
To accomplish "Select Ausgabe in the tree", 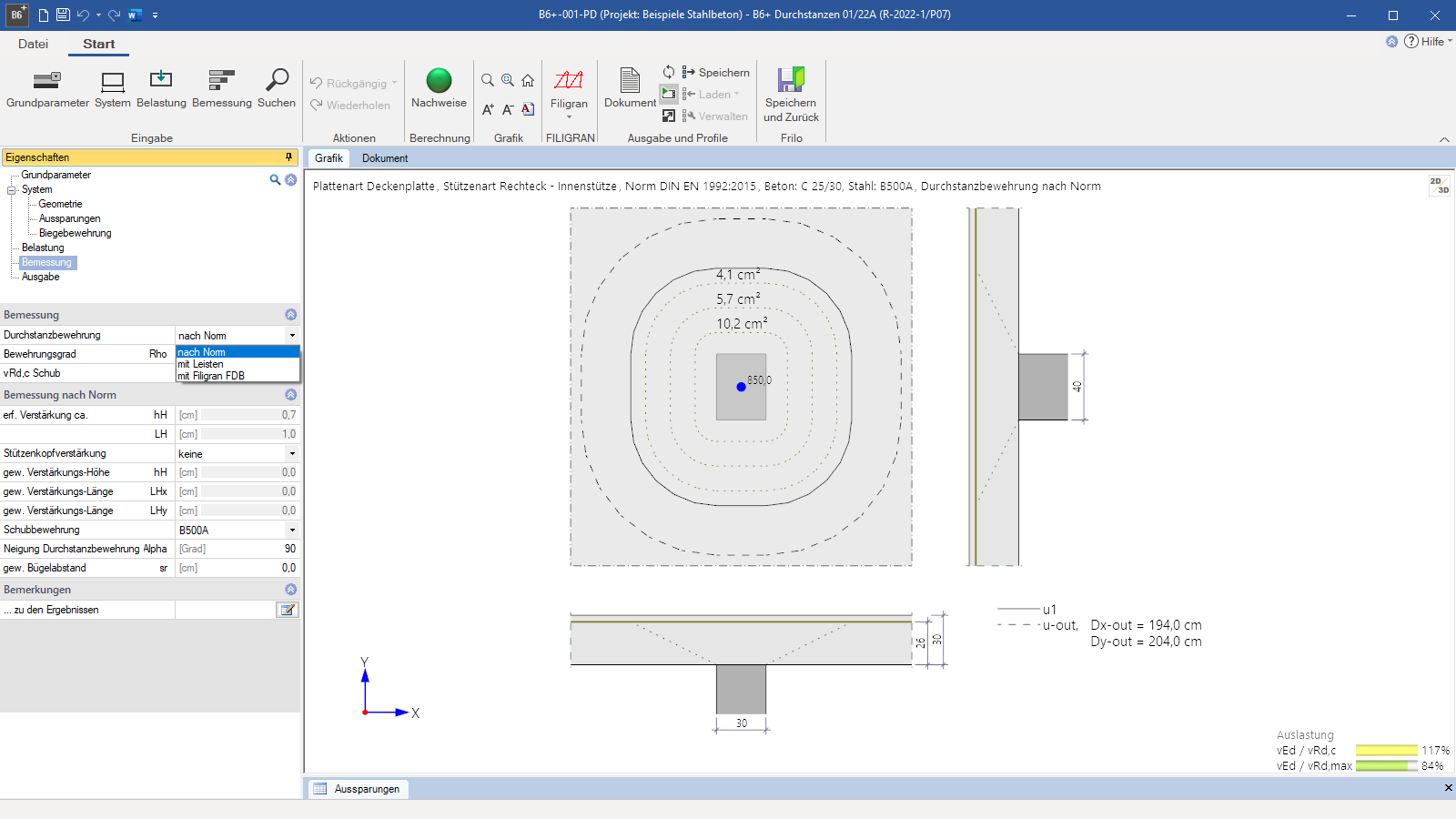I will click(40, 277).
